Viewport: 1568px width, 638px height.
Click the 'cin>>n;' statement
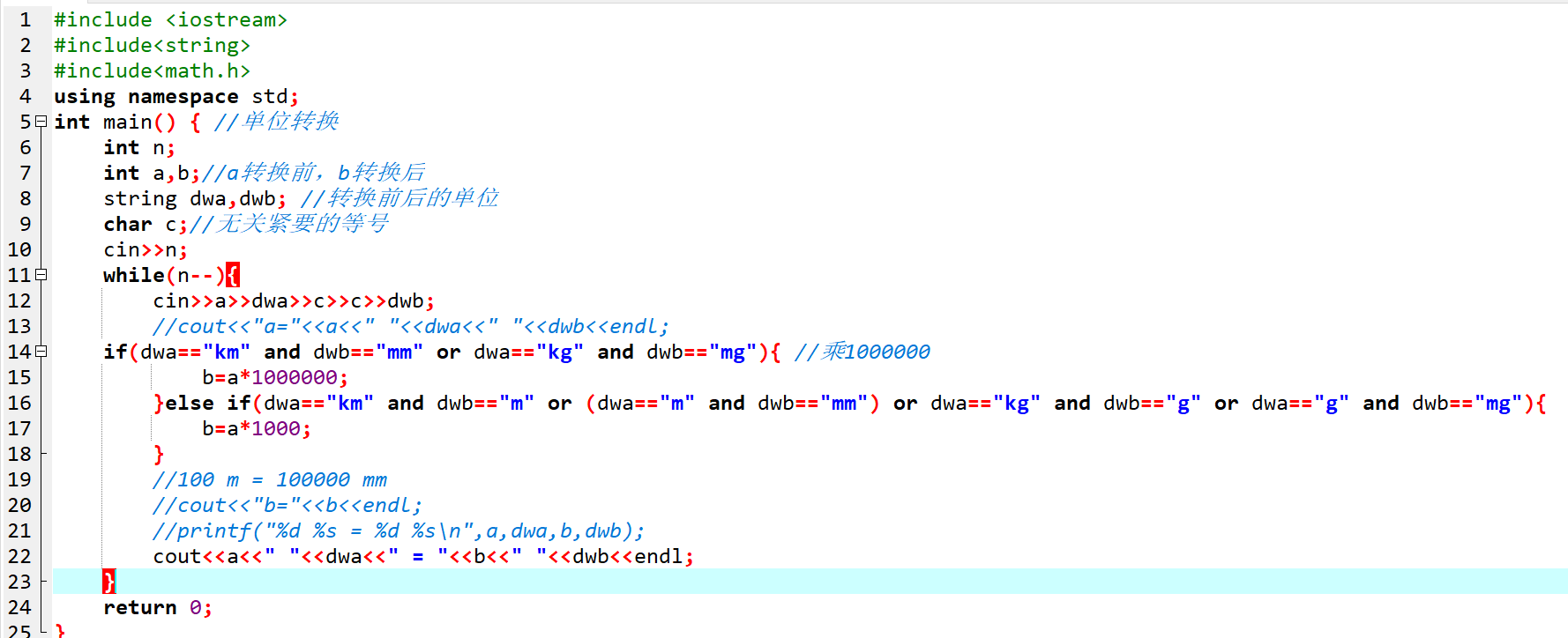[145, 249]
